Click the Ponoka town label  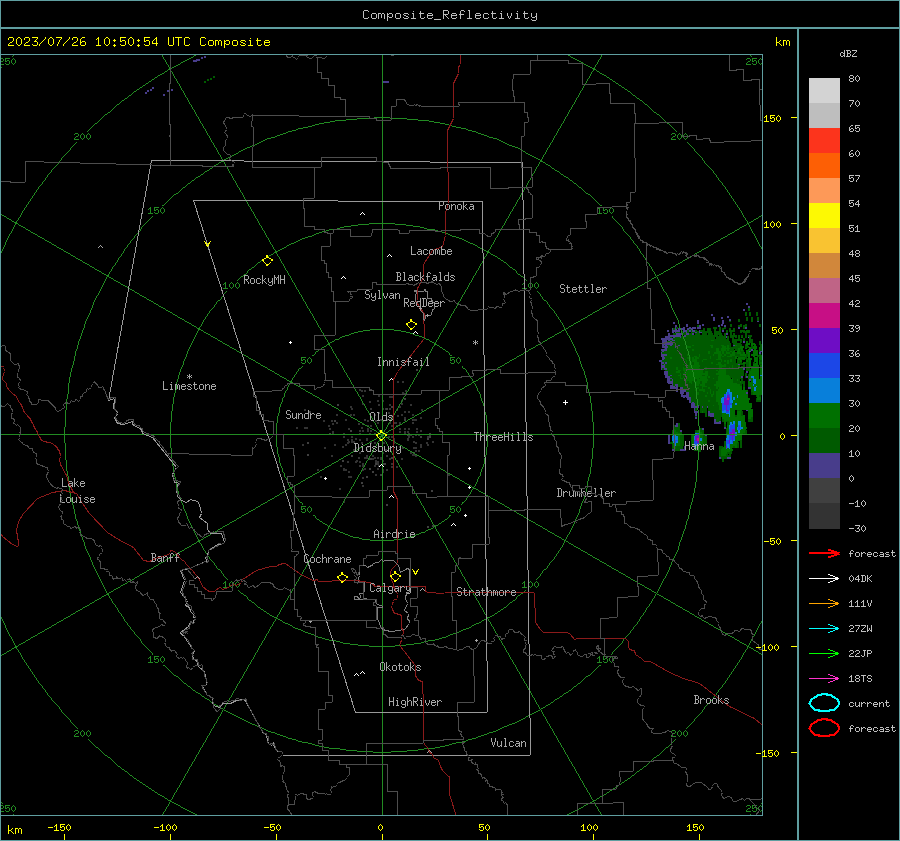pos(456,206)
